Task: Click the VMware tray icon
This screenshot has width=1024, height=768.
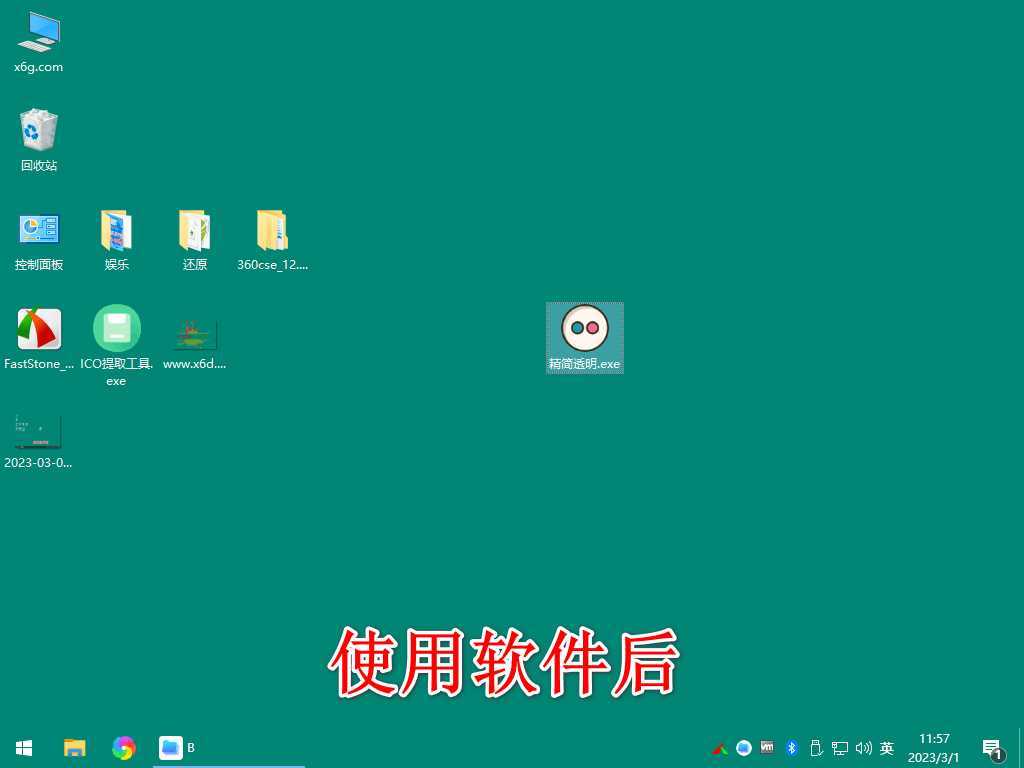Action: pyautogui.click(x=767, y=747)
